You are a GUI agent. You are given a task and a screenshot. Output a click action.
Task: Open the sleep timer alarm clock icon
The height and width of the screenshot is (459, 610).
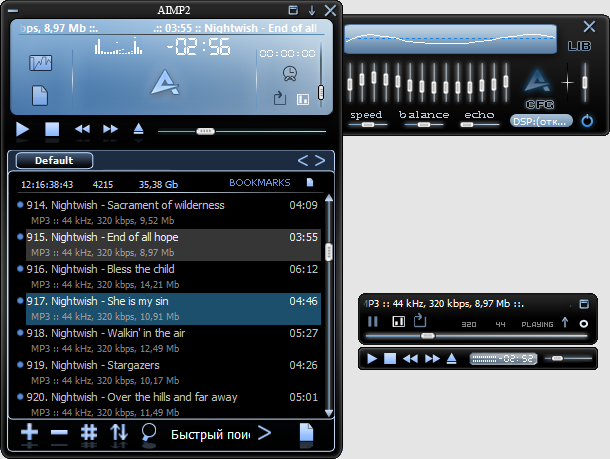pyautogui.click(x=290, y=74)
